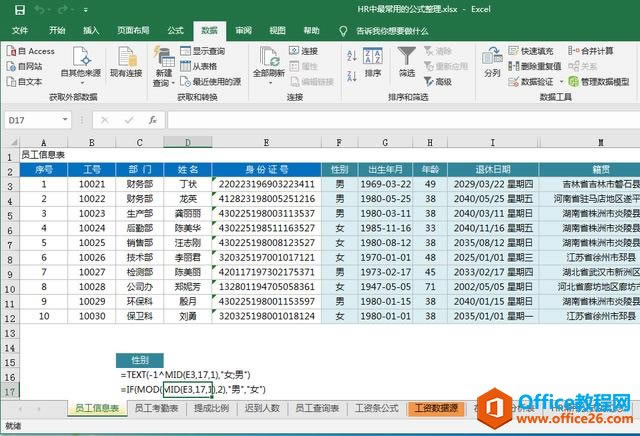Open the 排序 dialog

tap(373, 62)
